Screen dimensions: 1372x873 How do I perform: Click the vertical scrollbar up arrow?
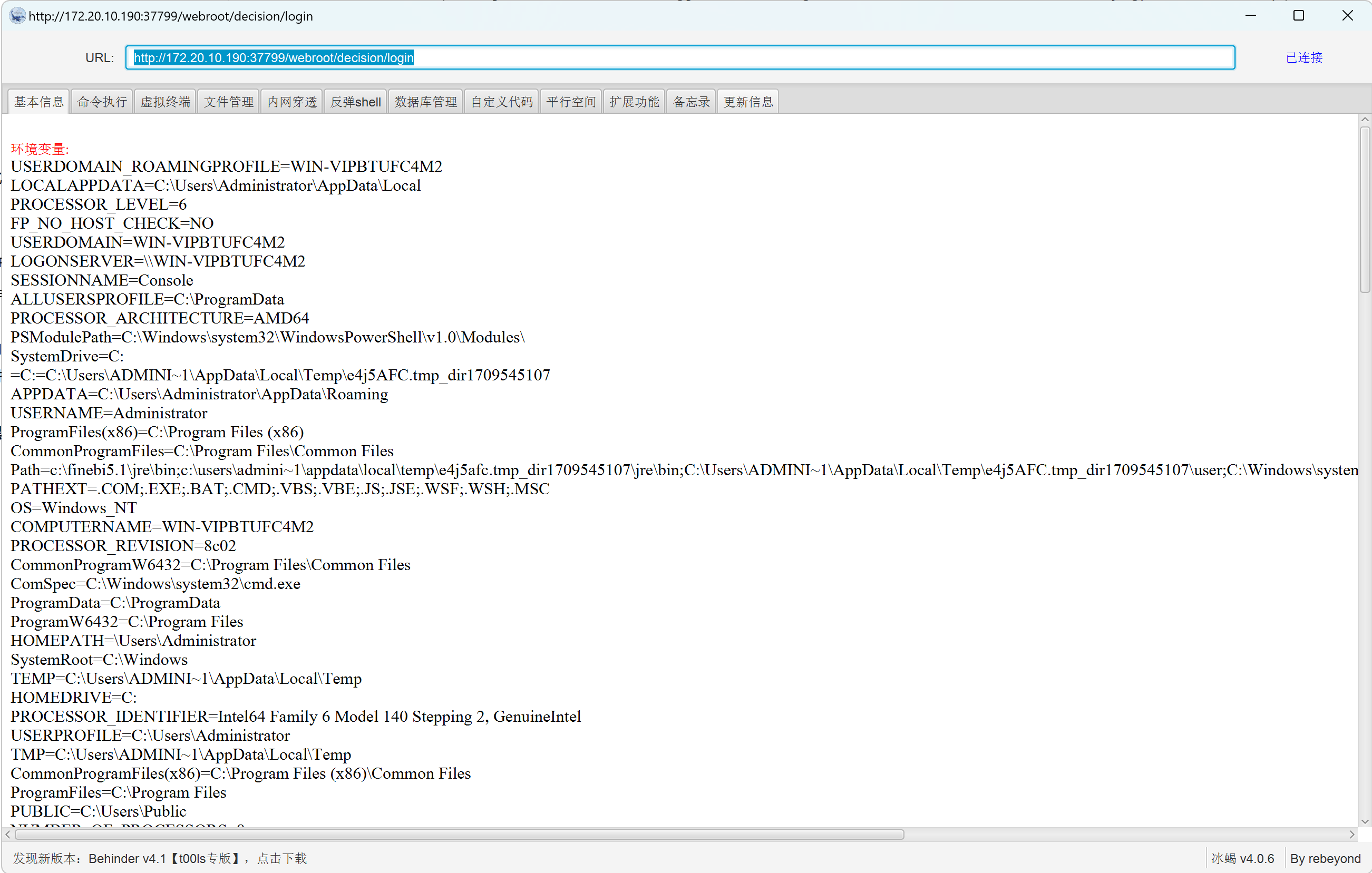pos(1365,120)
